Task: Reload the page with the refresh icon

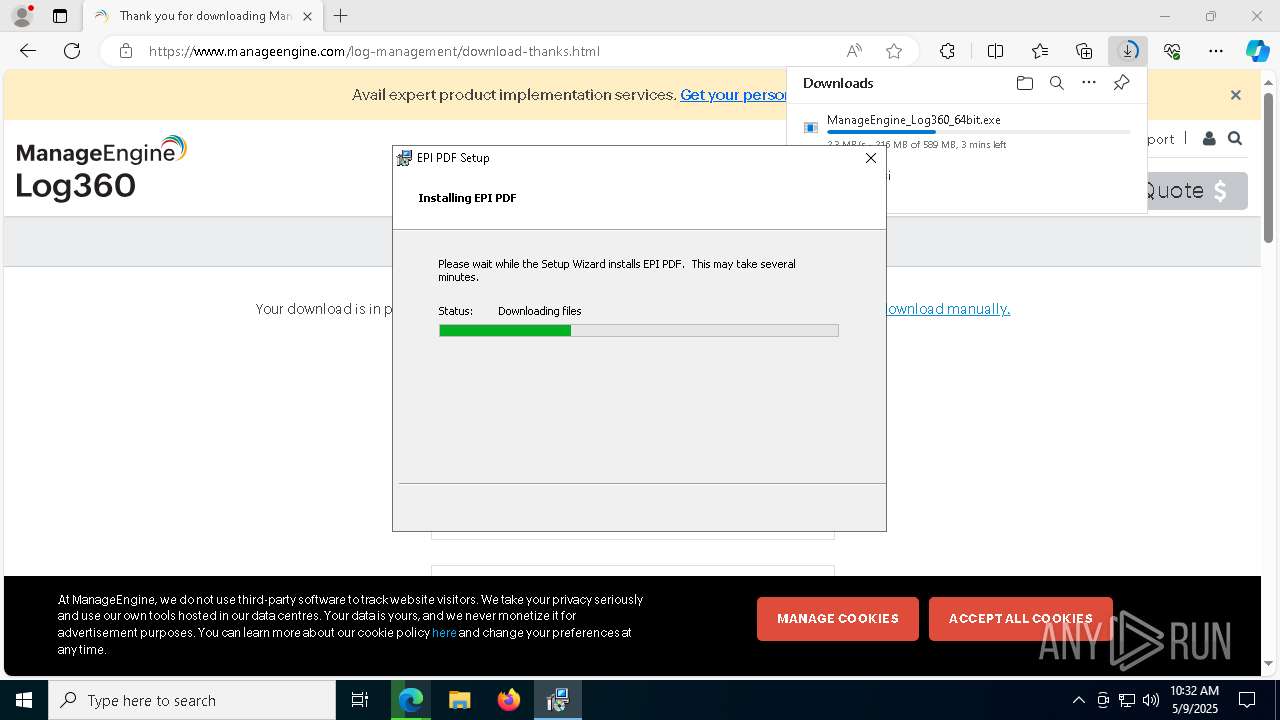Action: click(x=72, y=51)
